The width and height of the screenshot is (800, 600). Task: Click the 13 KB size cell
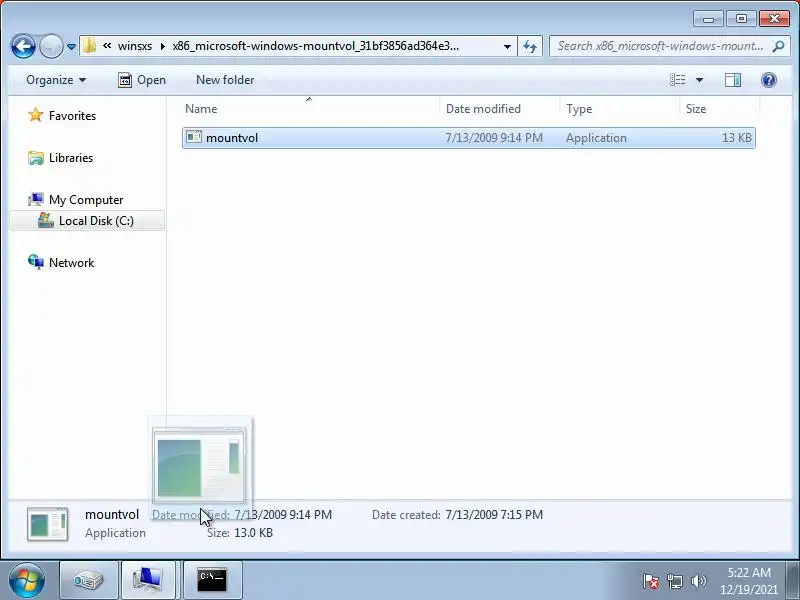tap(736, 138)
